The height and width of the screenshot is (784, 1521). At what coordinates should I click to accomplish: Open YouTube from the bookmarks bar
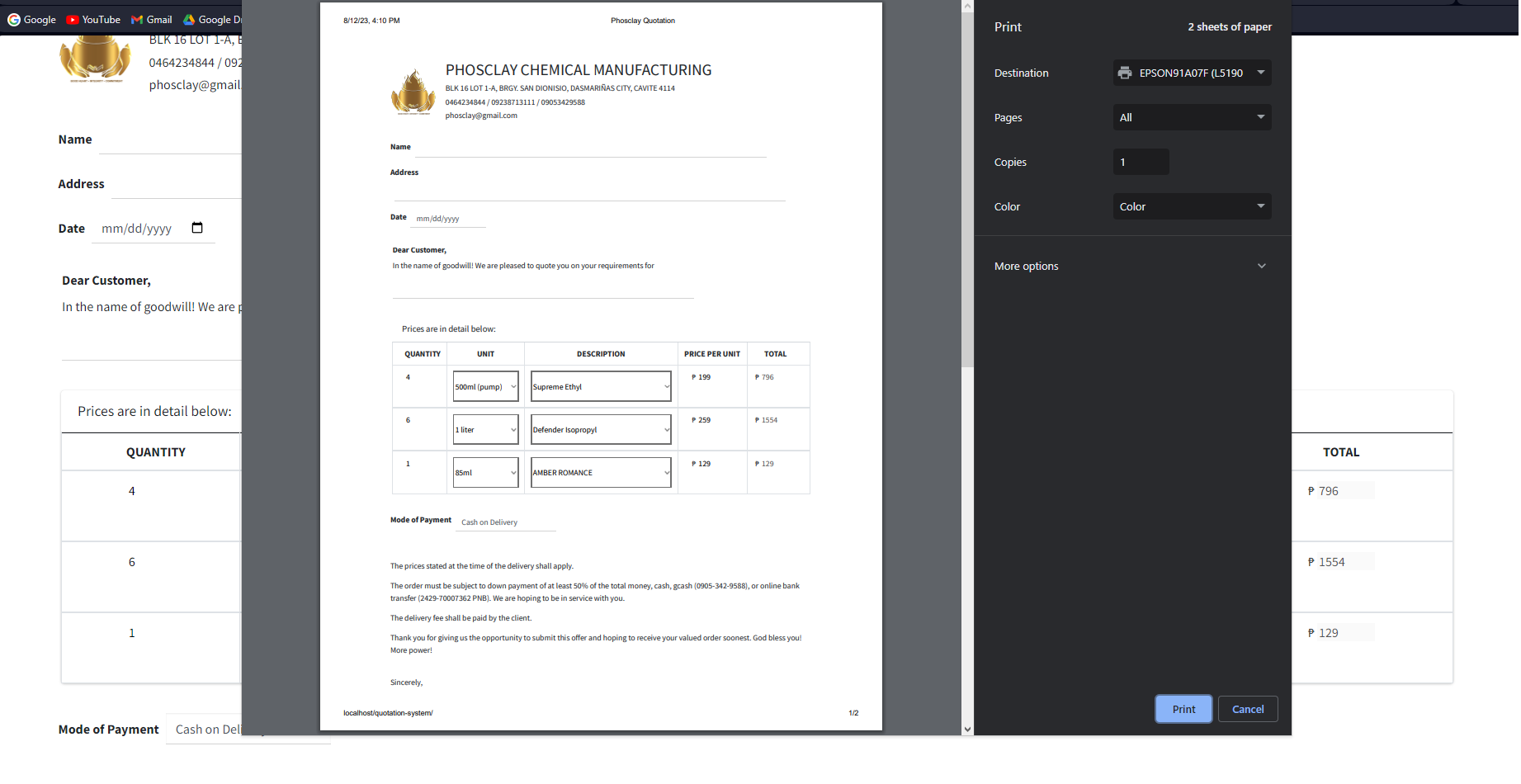pos(92,19)
